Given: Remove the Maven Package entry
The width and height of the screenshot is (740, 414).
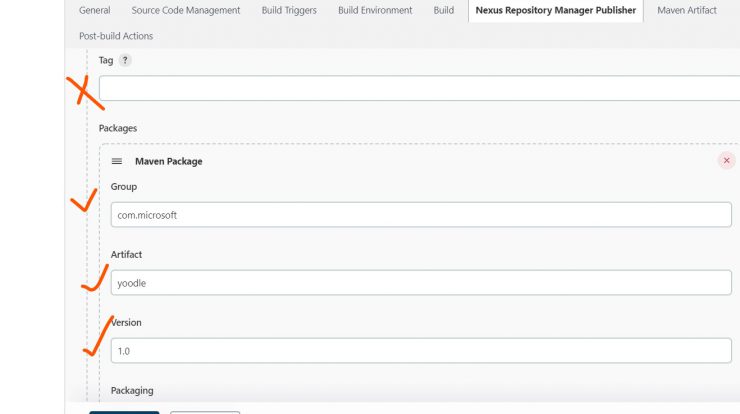Looking at the screenshot, I should [x=726, y=161].
